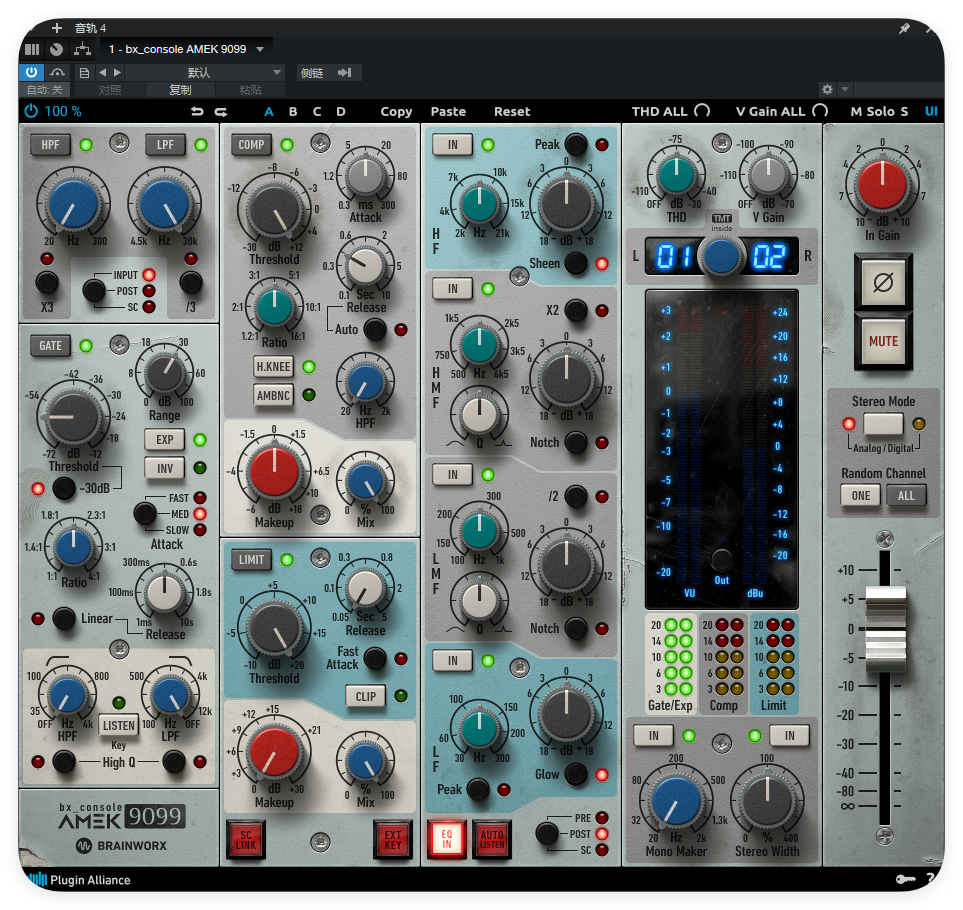Open the 默认 preset dropdown
The height and width of the screenshot is (910, 963).
point(205,72)
